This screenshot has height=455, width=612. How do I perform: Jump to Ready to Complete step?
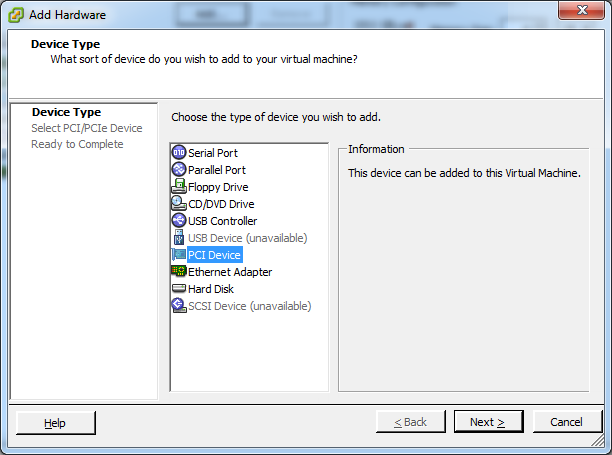click(x=77, y=144)
